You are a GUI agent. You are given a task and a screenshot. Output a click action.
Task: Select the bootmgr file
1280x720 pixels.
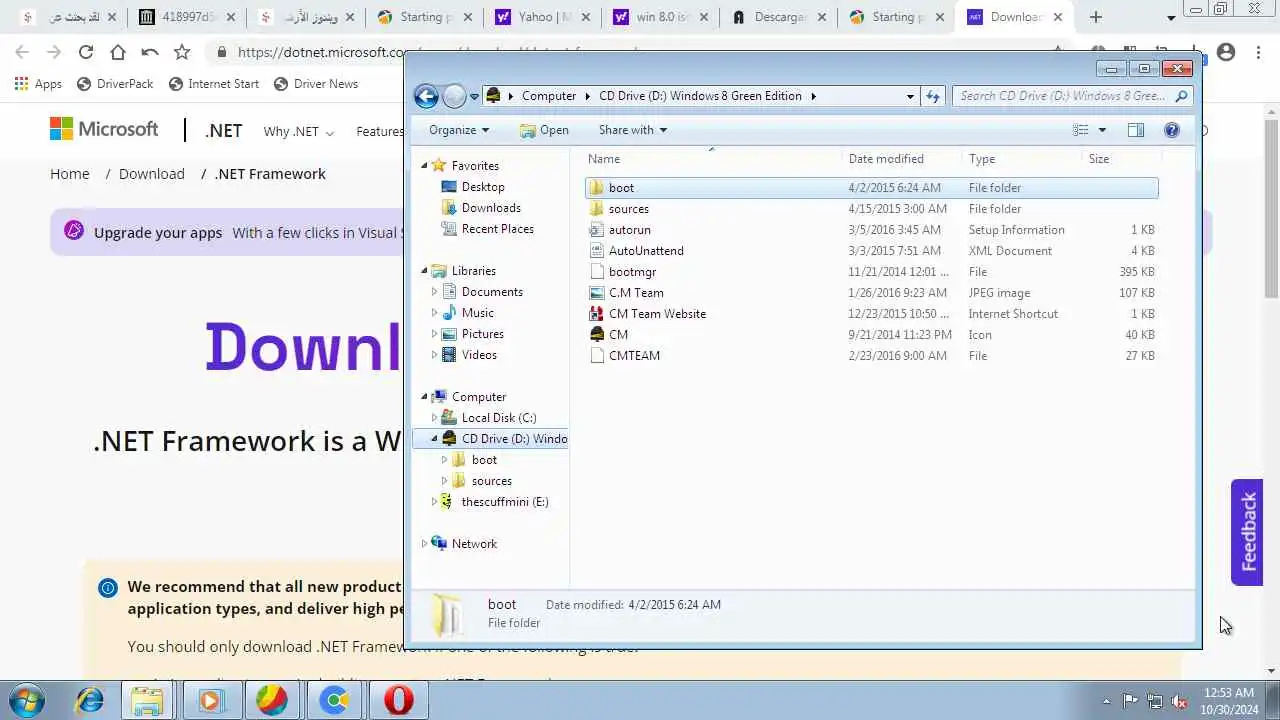point(632,272)
